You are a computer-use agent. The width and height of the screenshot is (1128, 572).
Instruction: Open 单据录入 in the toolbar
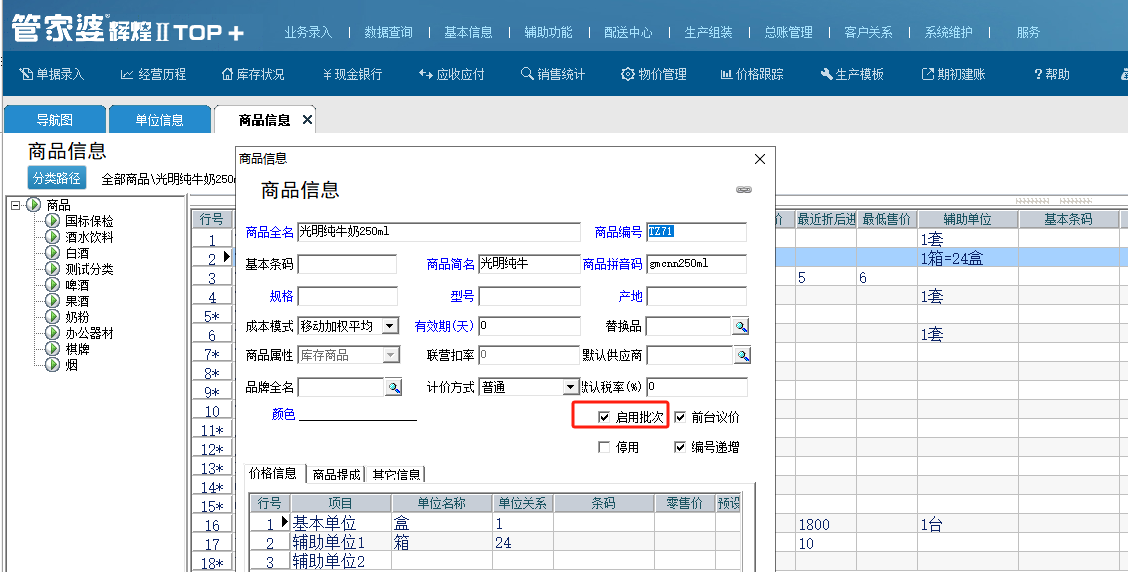click(x=51, y=74)
